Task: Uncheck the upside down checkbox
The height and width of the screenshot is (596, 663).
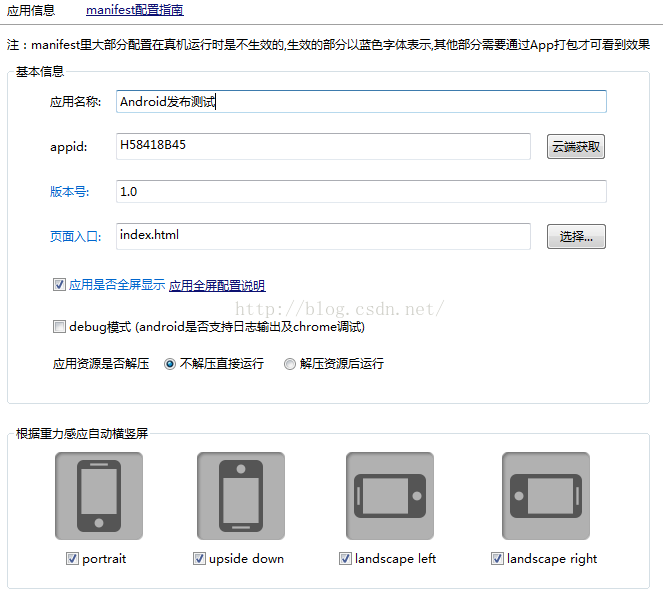Action: [x=199, y=558]
